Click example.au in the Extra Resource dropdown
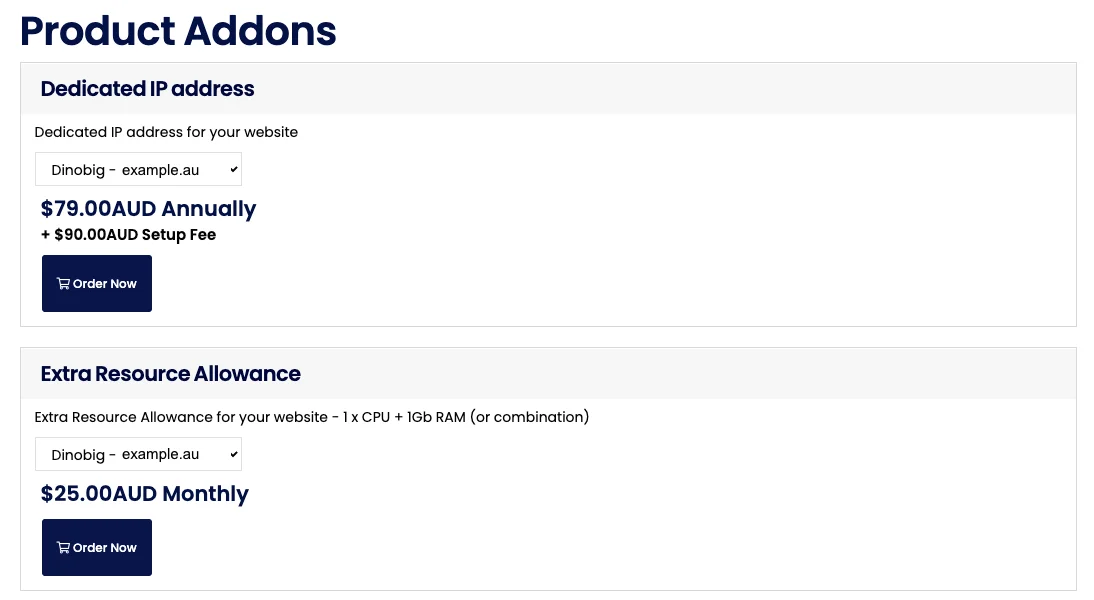 click(160, 454)
